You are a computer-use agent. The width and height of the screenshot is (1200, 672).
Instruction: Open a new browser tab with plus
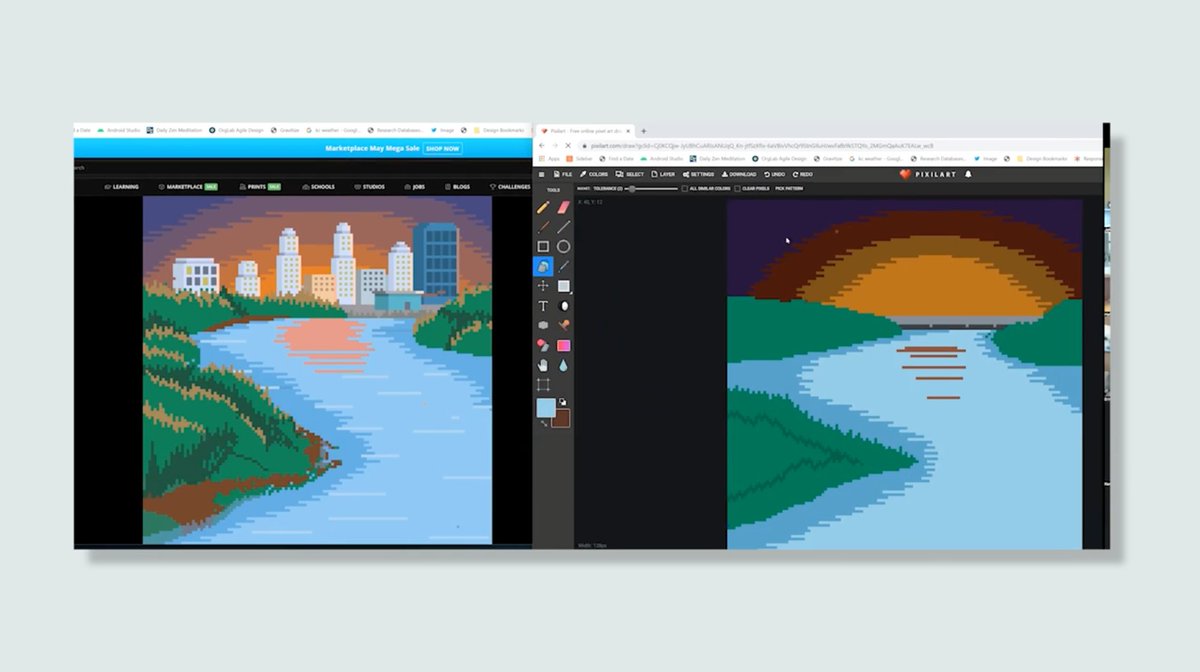[x=643, y=131]
